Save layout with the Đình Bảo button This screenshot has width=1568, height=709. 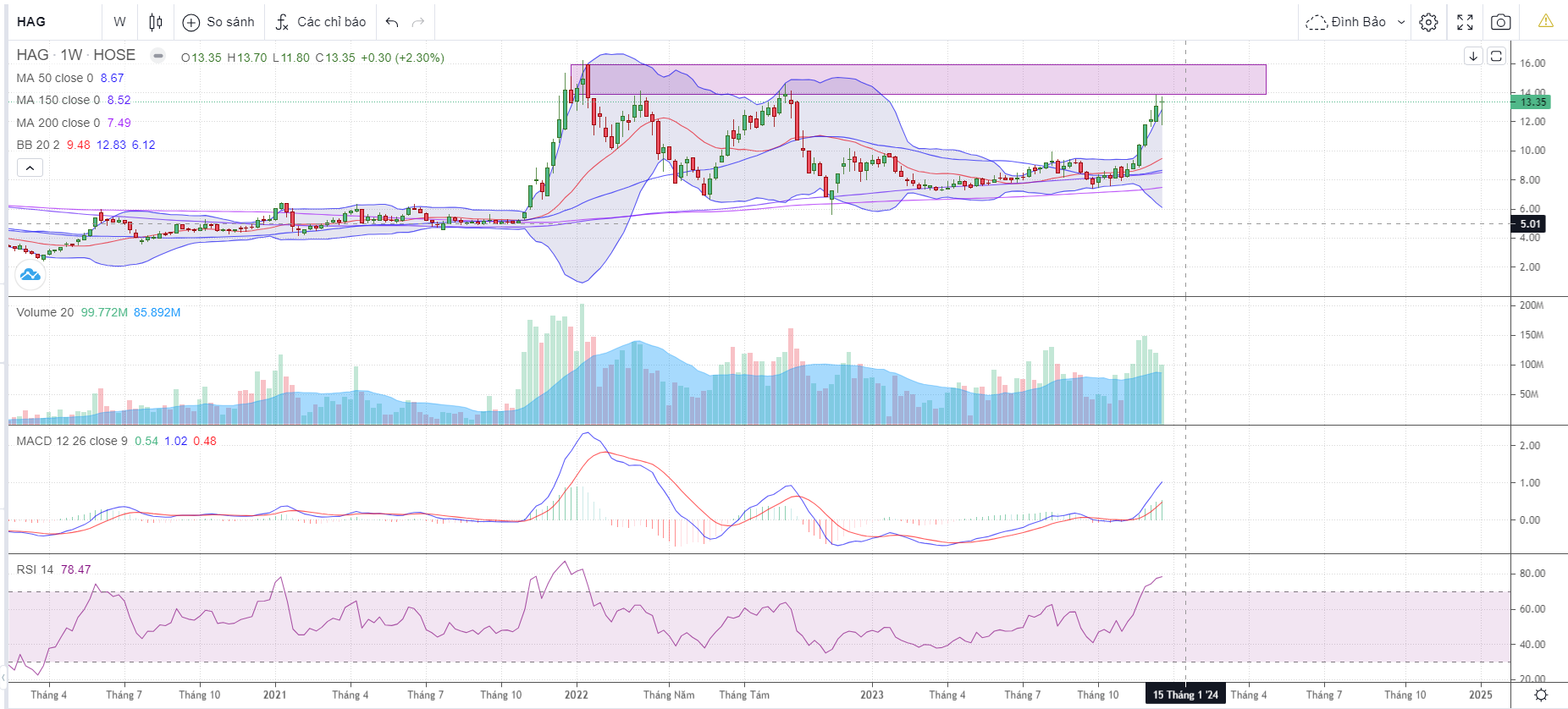tap(1346, 22)
